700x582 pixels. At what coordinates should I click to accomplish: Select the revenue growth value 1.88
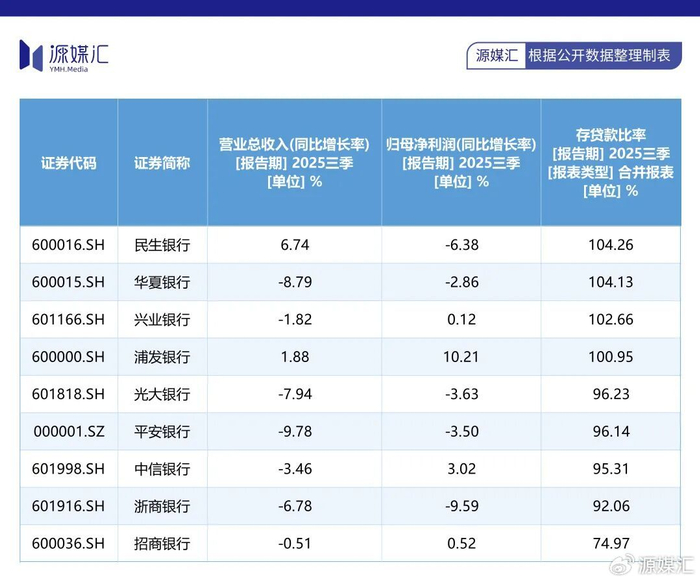(x=295, y=357)
